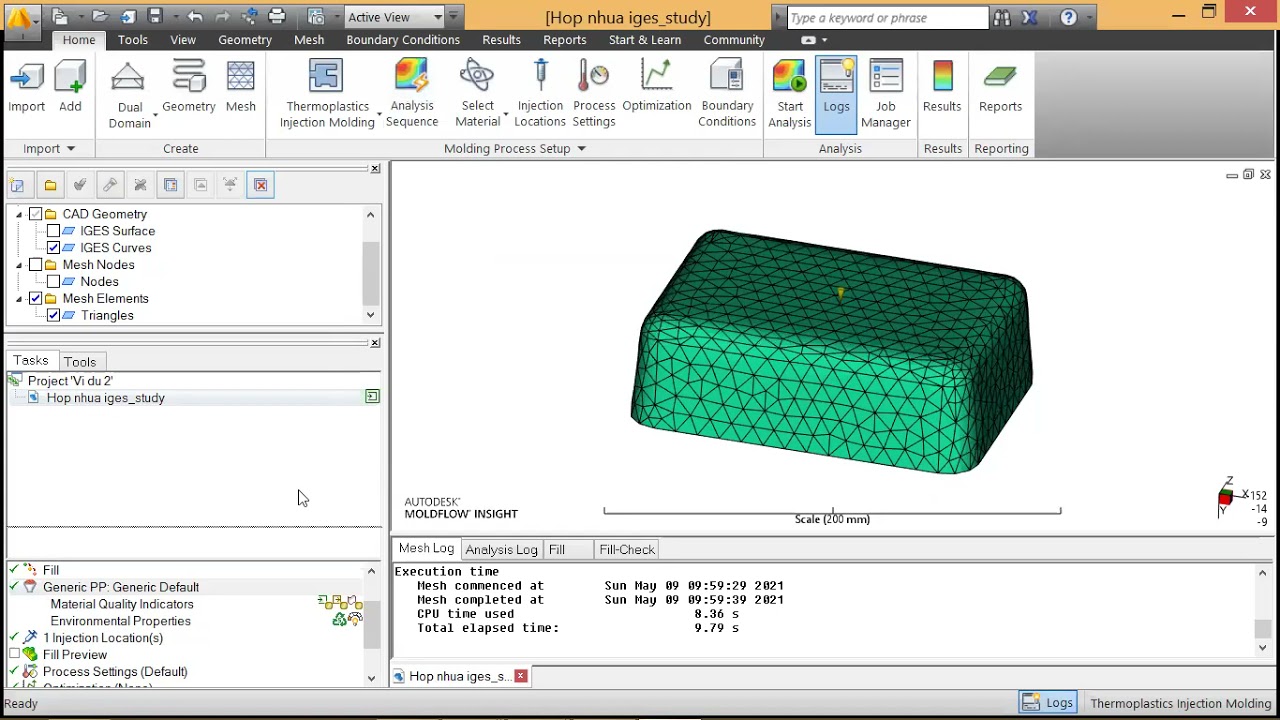Click 1 Injection Location(s) in study tasks
Screen dimensions: 1280x720
coord(103,638)
